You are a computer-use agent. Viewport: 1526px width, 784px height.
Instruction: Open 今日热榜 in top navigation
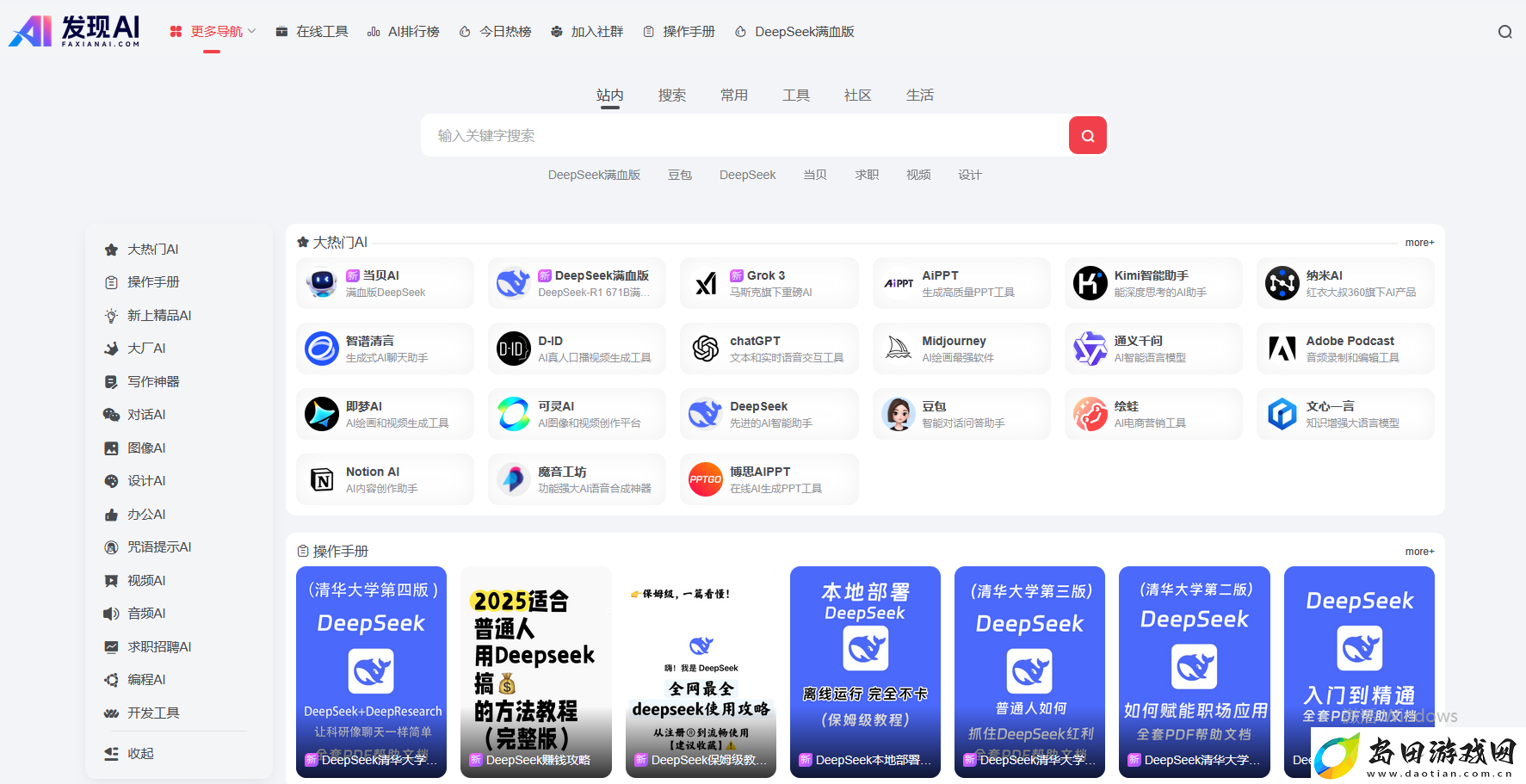click(495, 32)
